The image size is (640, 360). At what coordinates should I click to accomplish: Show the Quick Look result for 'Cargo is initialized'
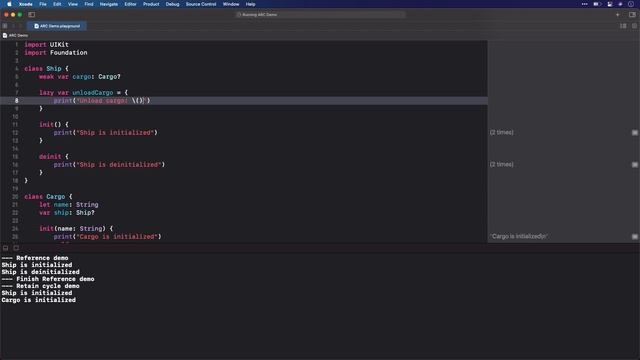635,237
